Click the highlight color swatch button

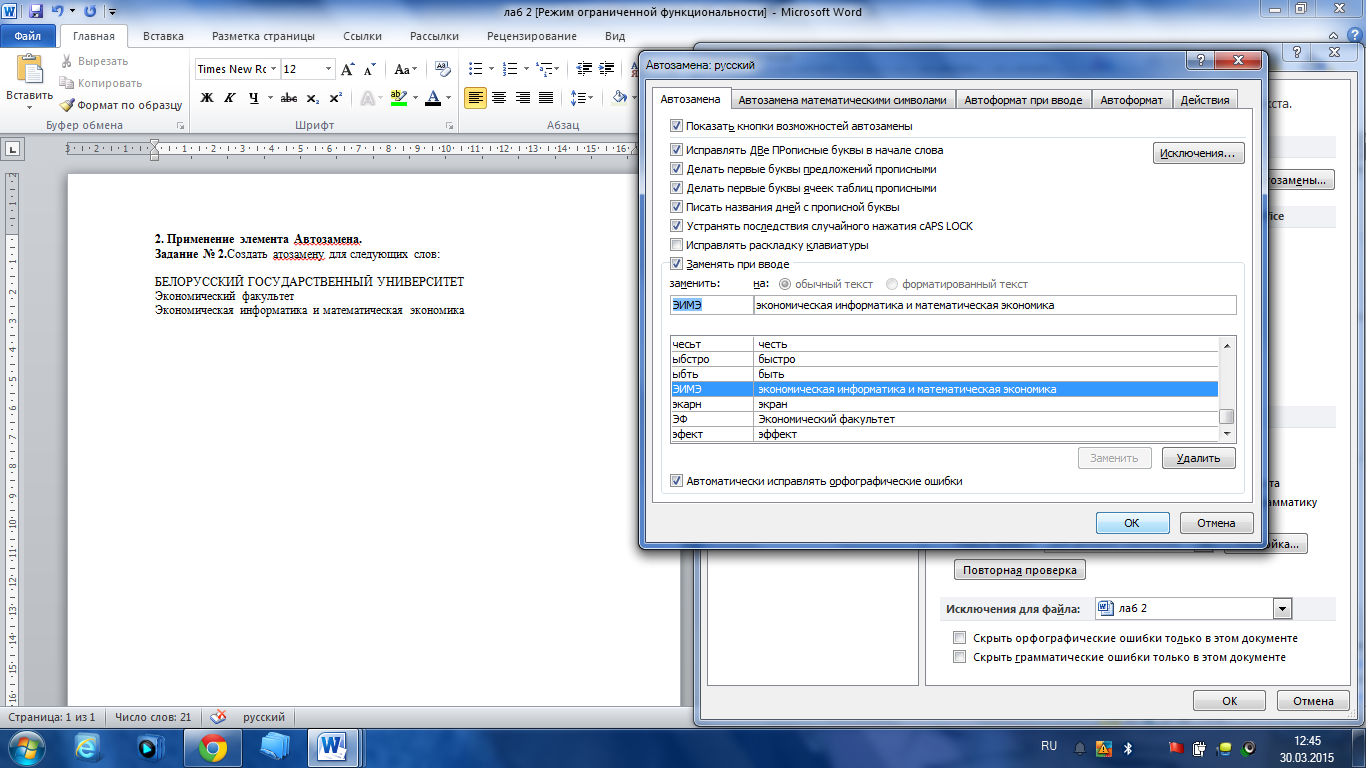click(399, 98)
